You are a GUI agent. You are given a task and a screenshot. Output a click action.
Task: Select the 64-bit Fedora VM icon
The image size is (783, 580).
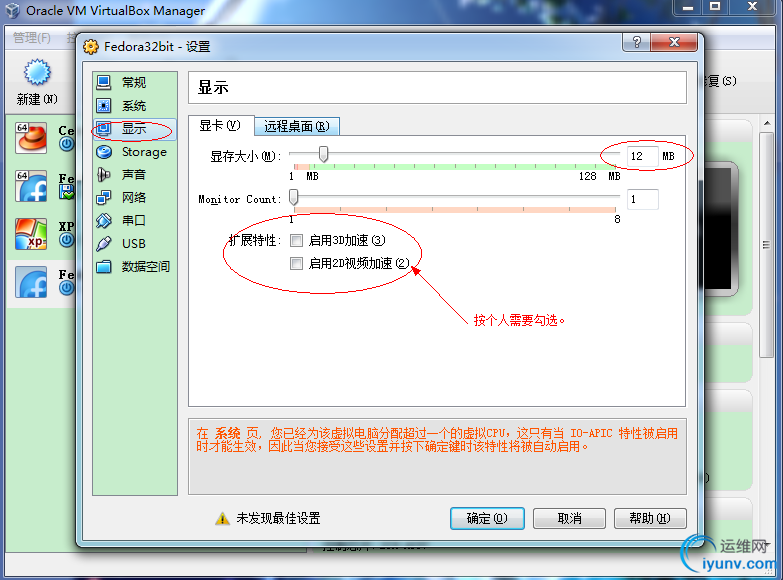pos(31,186)
